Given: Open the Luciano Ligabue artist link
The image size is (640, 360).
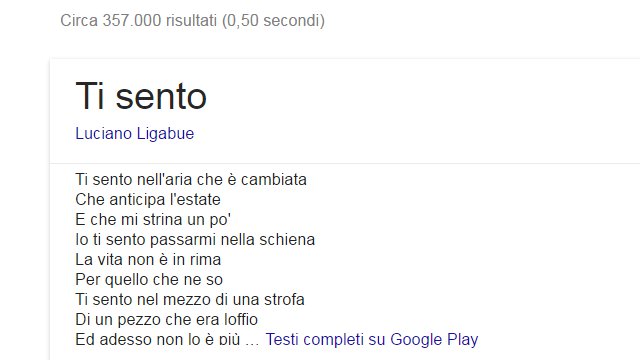Looking at the screenshot, I should [135, 134].
